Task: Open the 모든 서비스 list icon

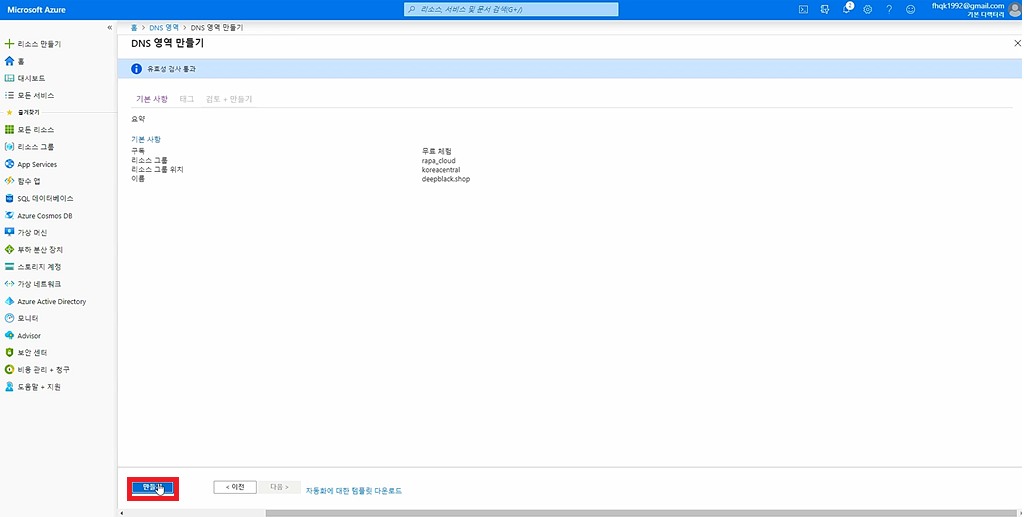Action: [9, 95]
